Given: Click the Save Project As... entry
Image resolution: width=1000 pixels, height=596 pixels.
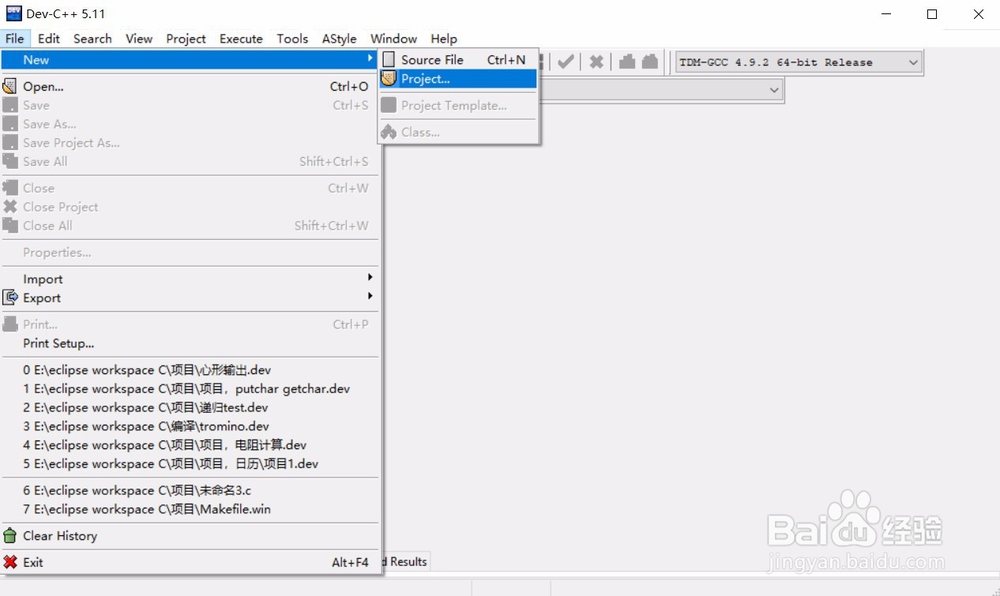Looking at the screenshot, I should pos(189,143).
